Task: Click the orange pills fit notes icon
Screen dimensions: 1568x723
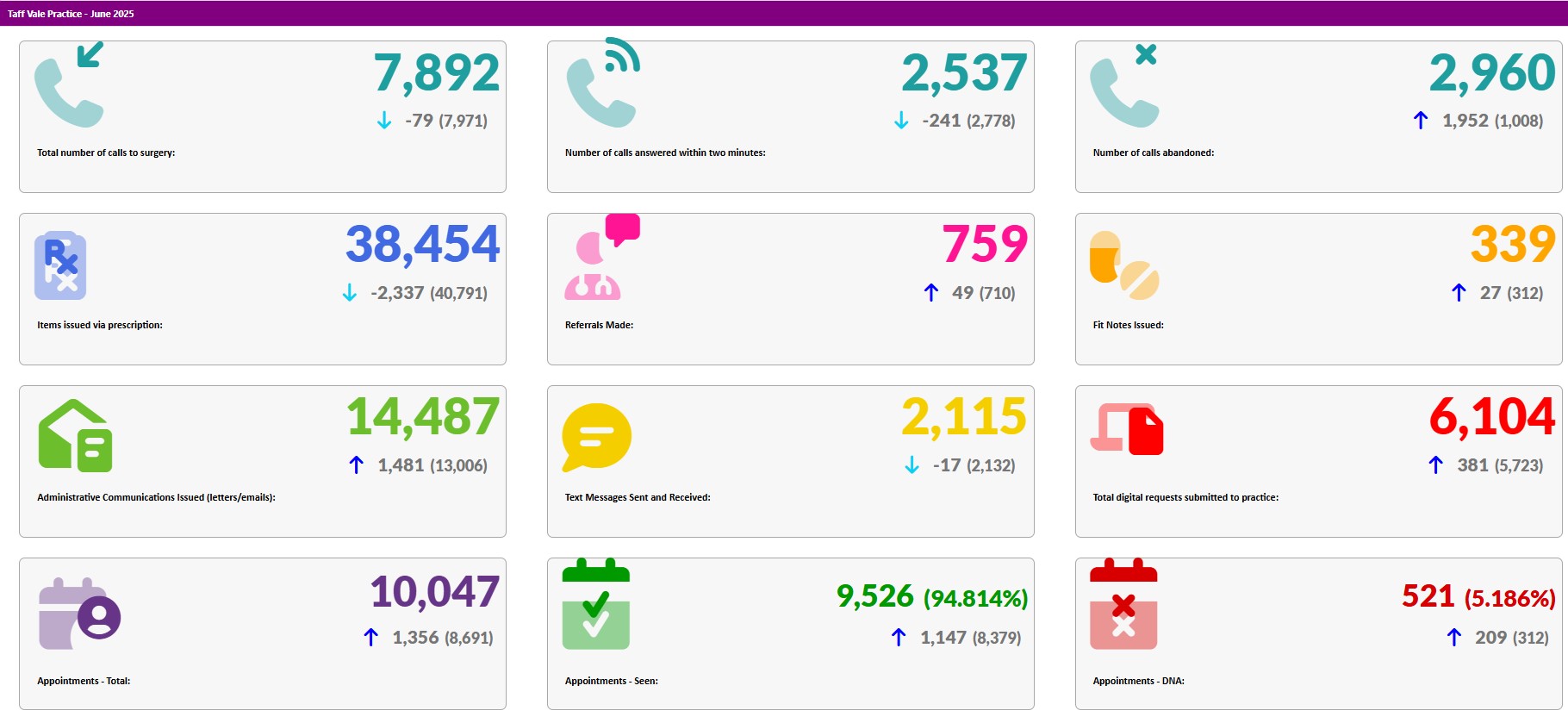Action: pos(1124,265)
